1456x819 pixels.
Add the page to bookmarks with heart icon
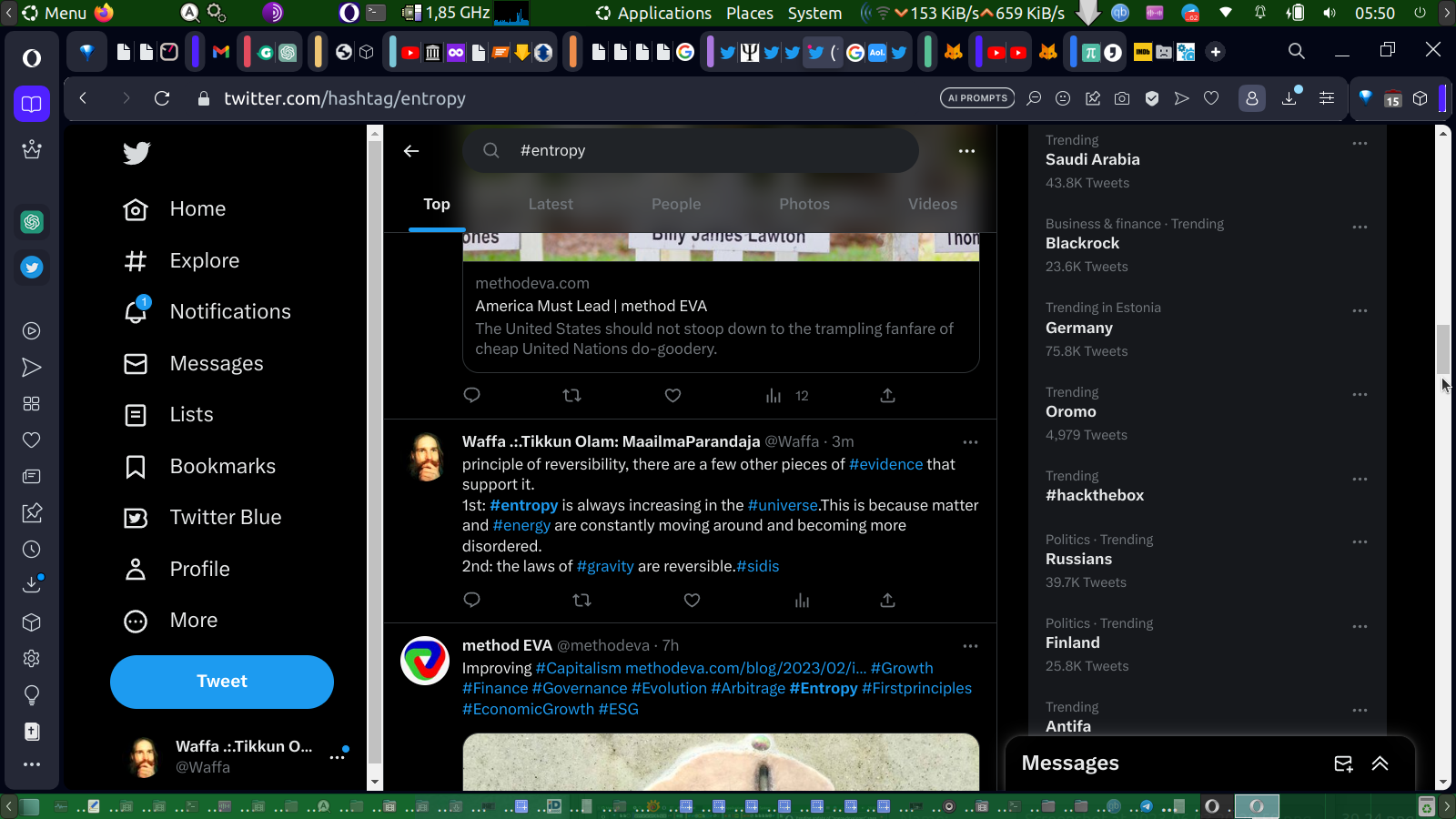click(1211, 98)
